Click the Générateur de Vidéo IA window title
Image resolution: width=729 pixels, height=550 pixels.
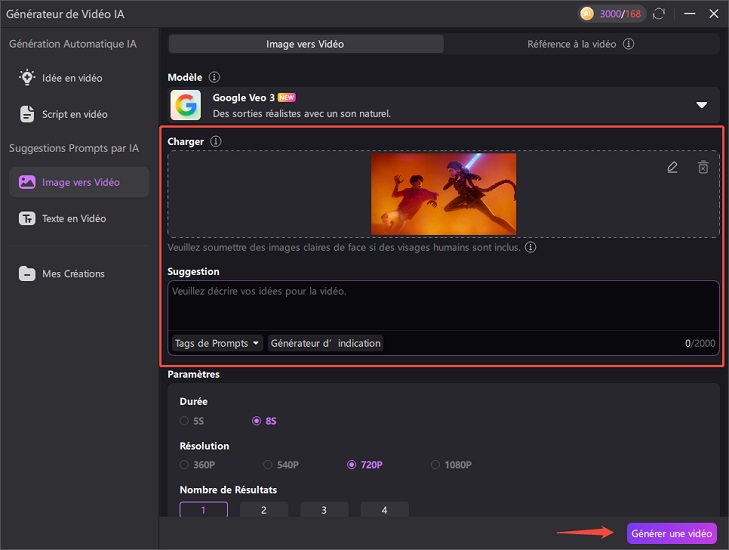pyautogui.click(x=65, y=14)
